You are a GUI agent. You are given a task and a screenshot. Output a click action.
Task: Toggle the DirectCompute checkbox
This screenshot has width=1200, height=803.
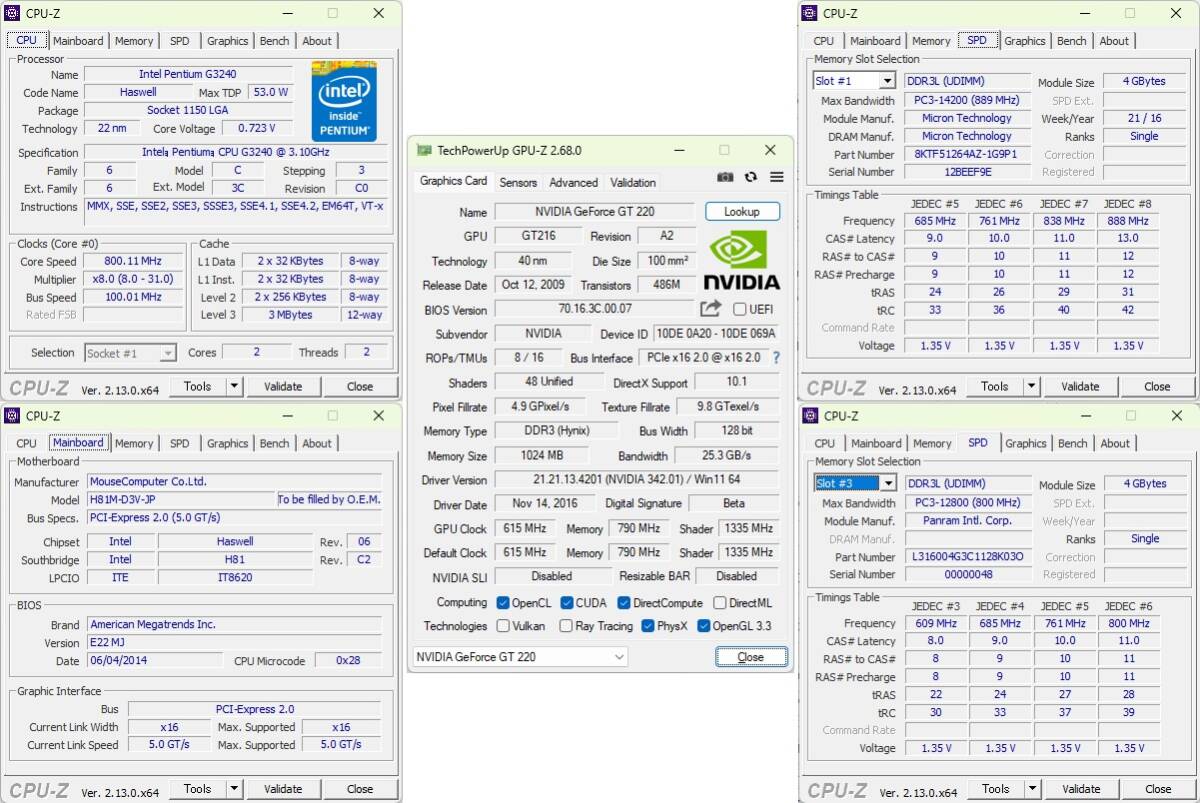[x=624, y=603]
